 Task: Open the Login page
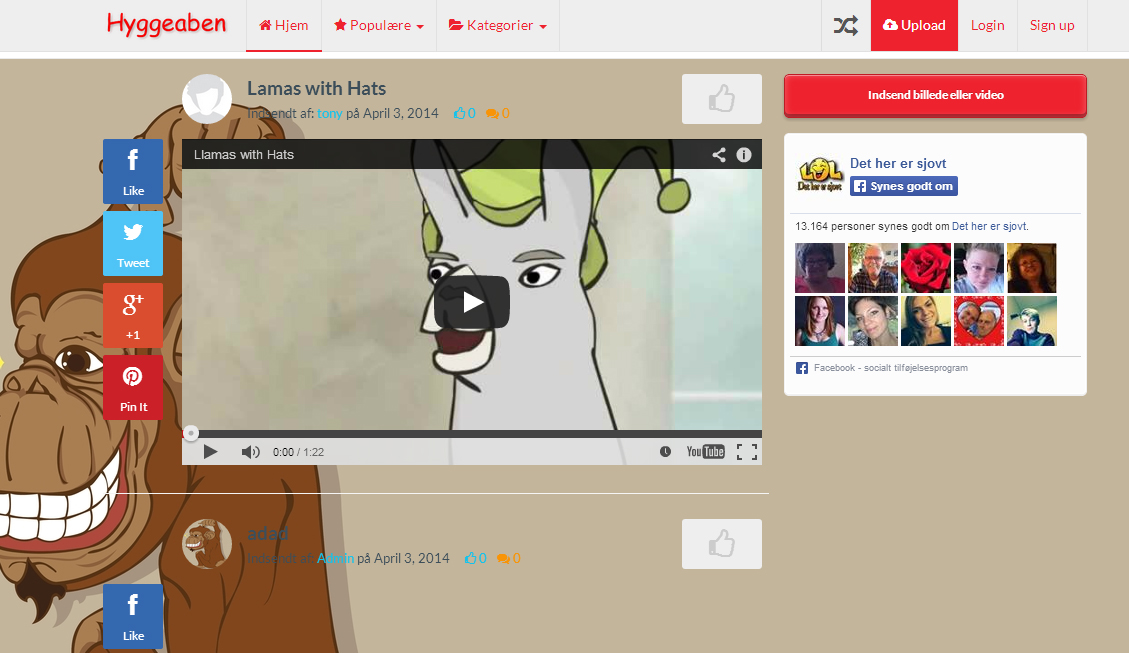pyautogui.click(x=987, y=26)
